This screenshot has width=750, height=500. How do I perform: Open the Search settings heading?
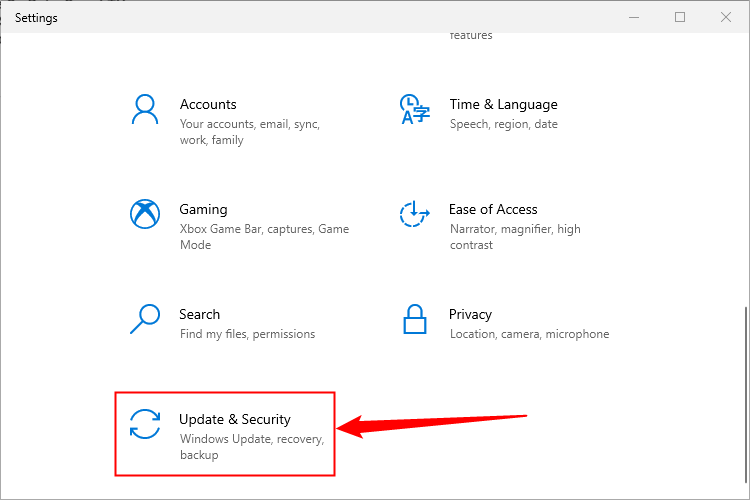[199, 314]
